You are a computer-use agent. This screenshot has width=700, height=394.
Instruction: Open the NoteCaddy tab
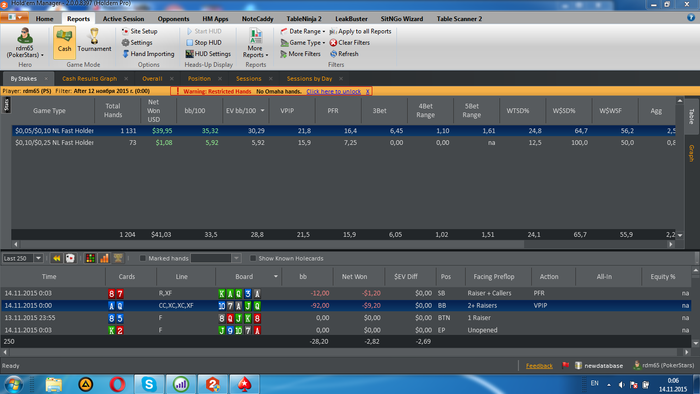(257, 19)
